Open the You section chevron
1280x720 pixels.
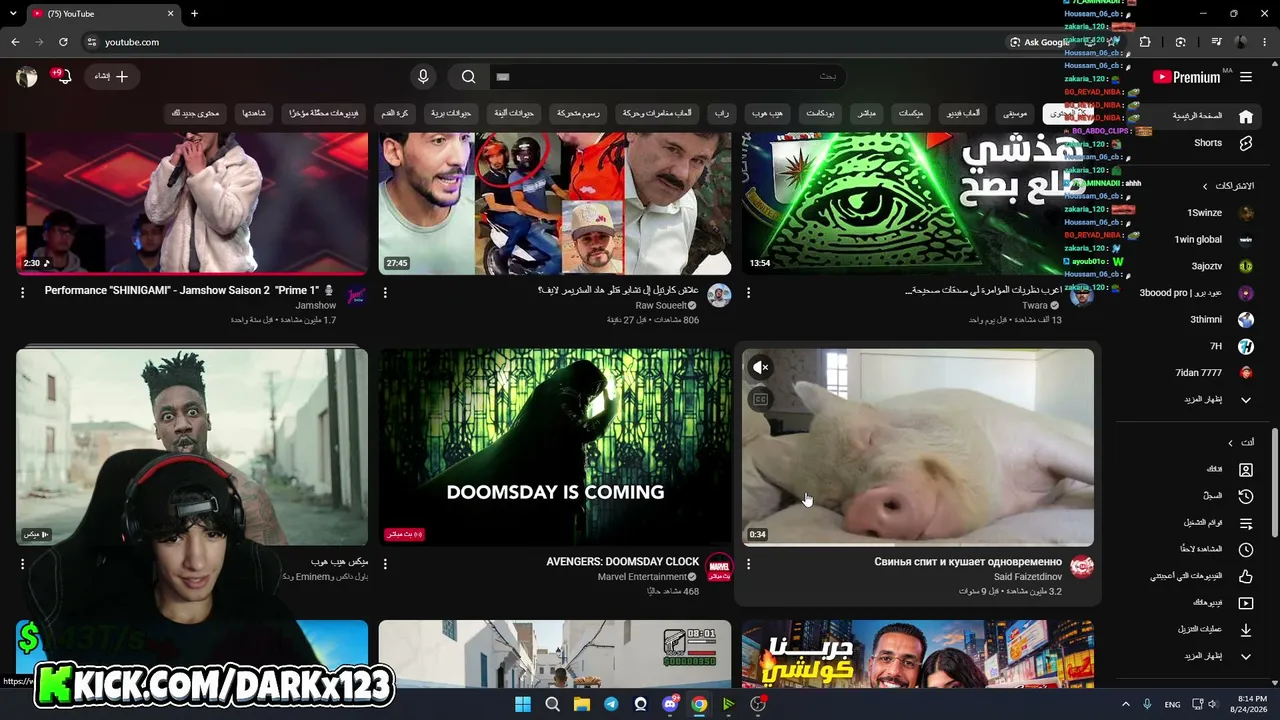click(x=1230, y=443)
